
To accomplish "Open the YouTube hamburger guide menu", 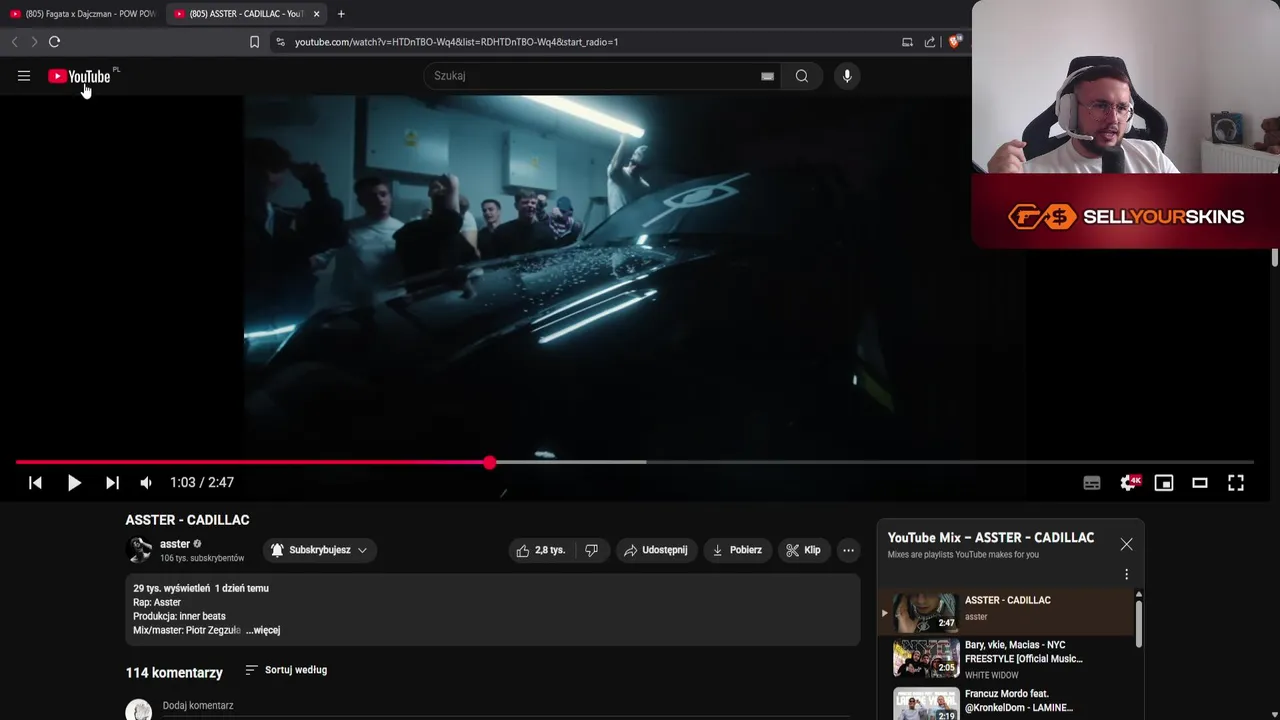I will [24, 76].
